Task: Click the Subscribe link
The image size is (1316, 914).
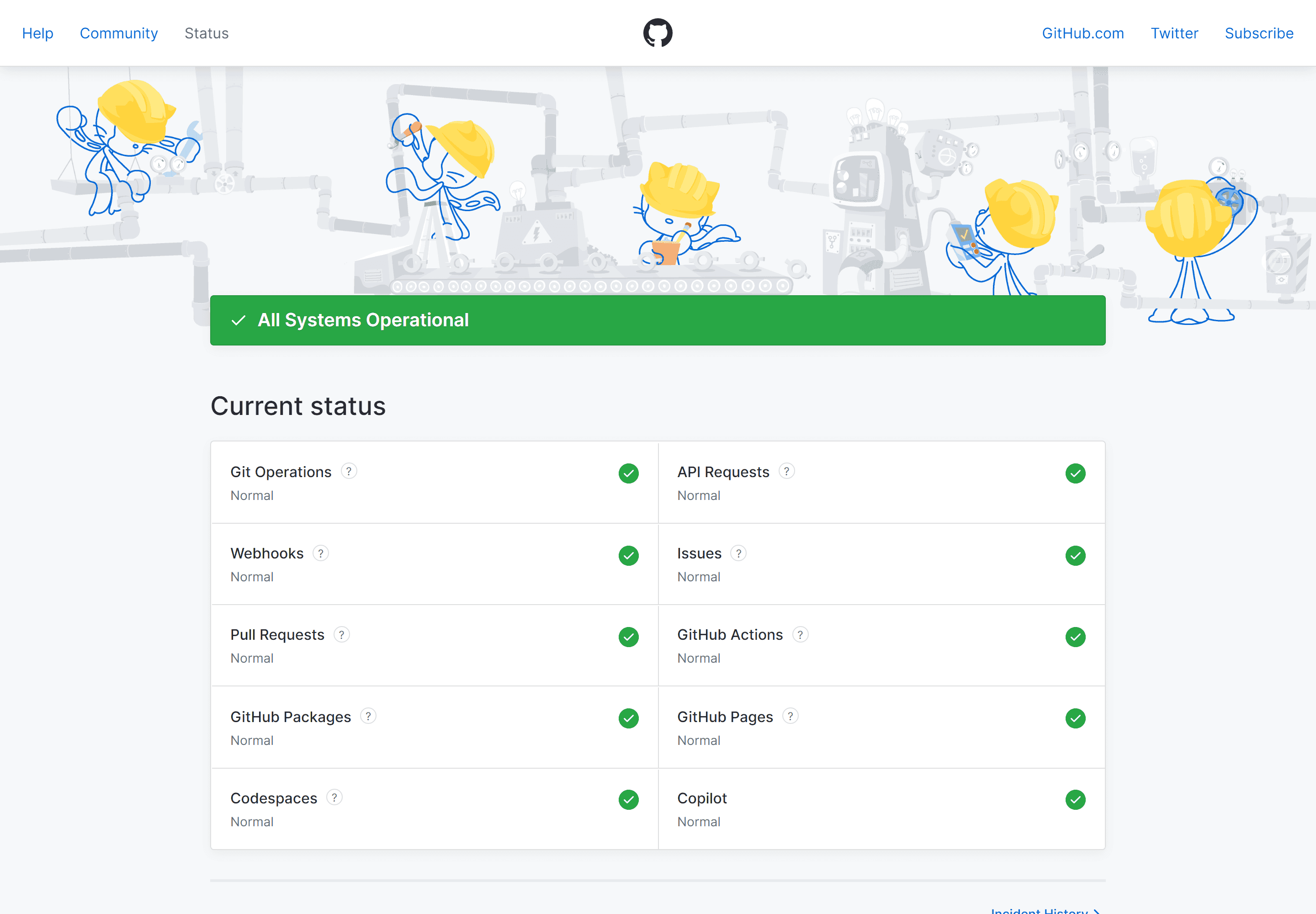Action: (x=1259, y=33)
